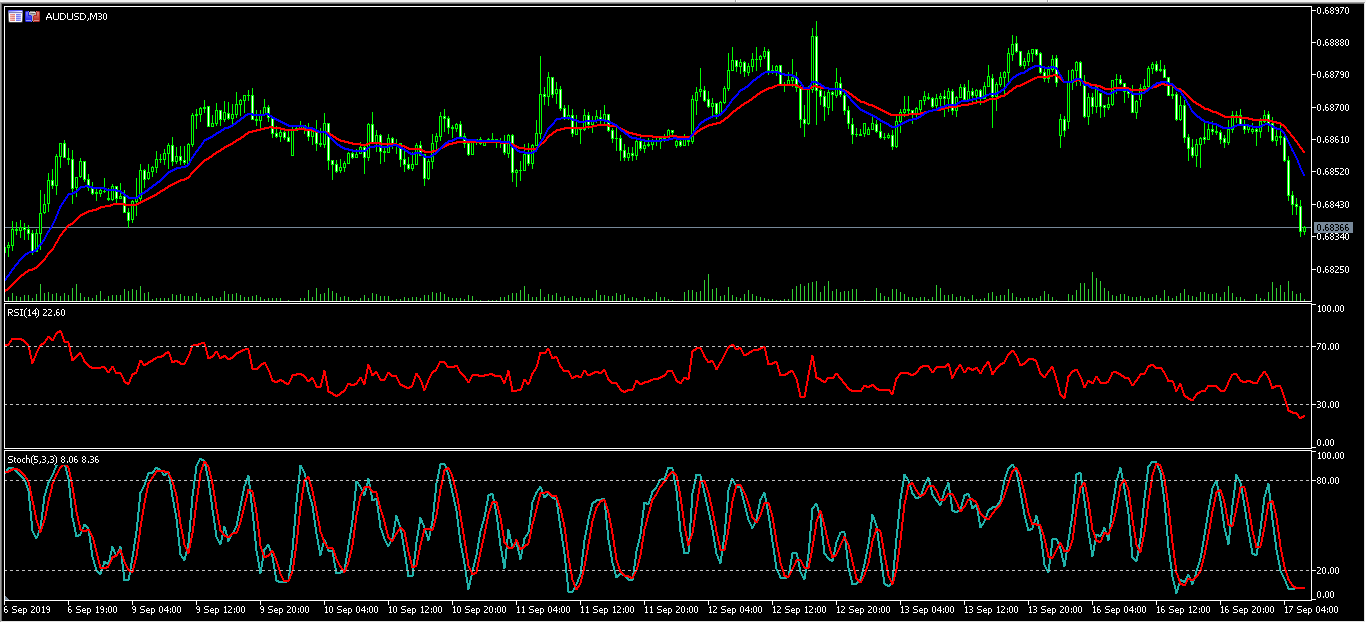Click the gray triangle at chart's bottom-left corner
The width and height of the screenshot is (1366, 623).
pyautogui.click(x=8, y=598)
